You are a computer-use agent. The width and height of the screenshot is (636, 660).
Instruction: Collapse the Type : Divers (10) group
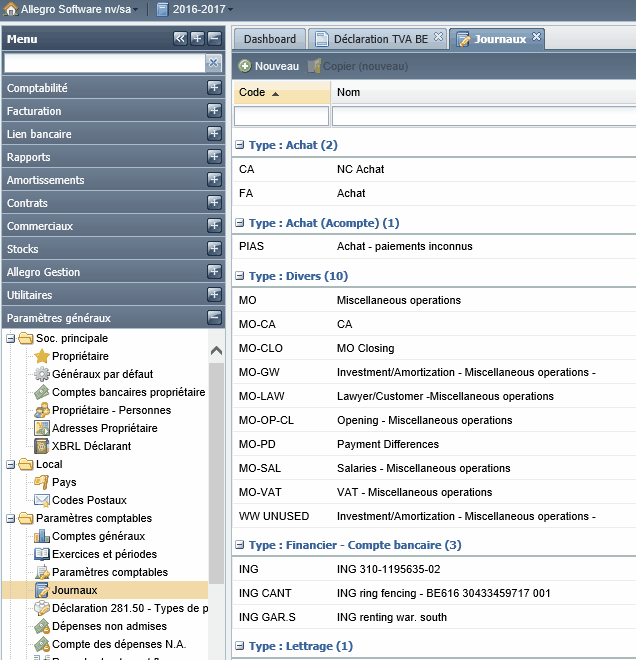click(x=239, y=276)
